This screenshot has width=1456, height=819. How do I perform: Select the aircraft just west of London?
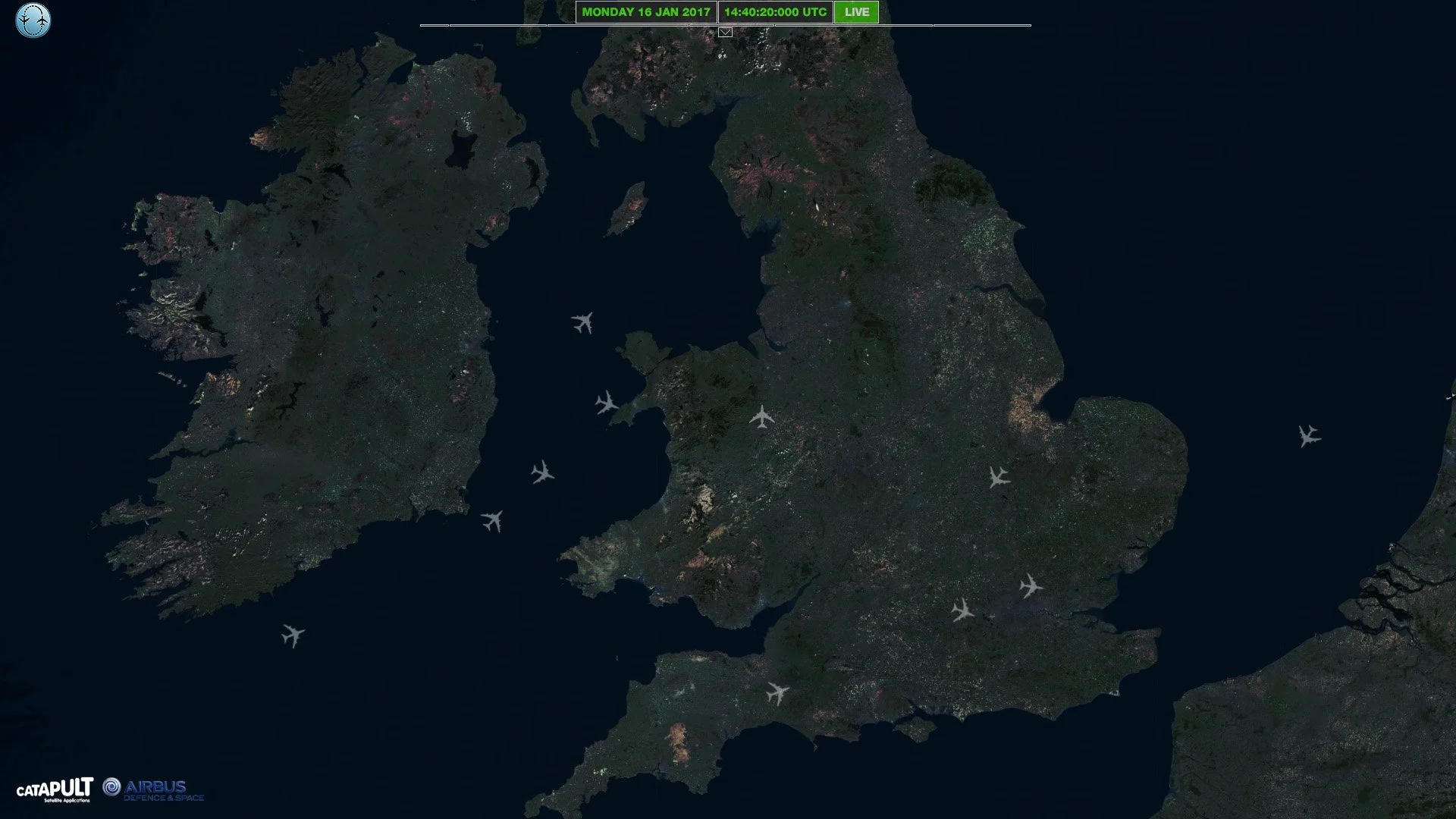(962, 610)
